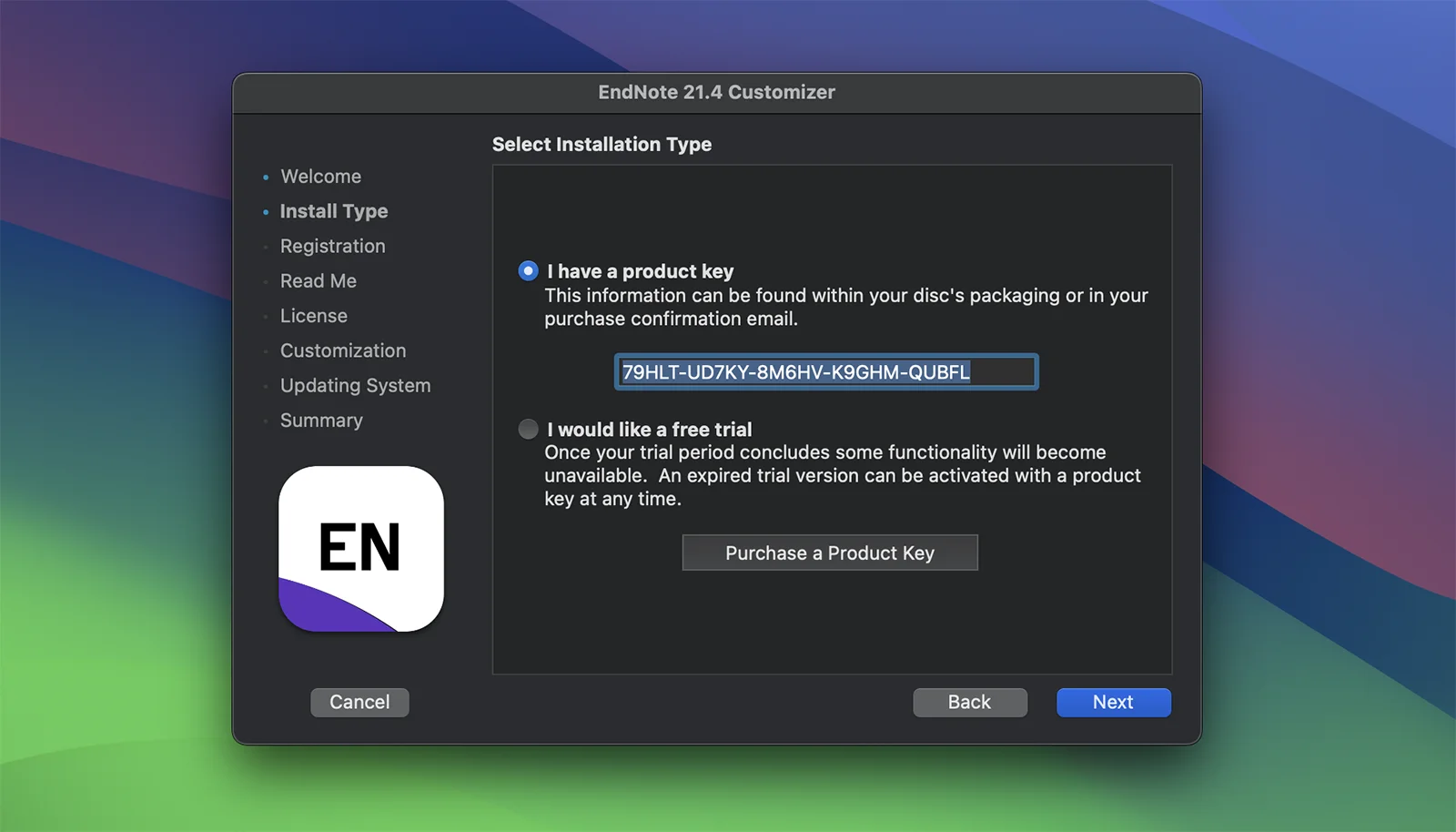Click the EndNote EN logo icon
The image size is (1456, 832).
(x=361, y=549)
